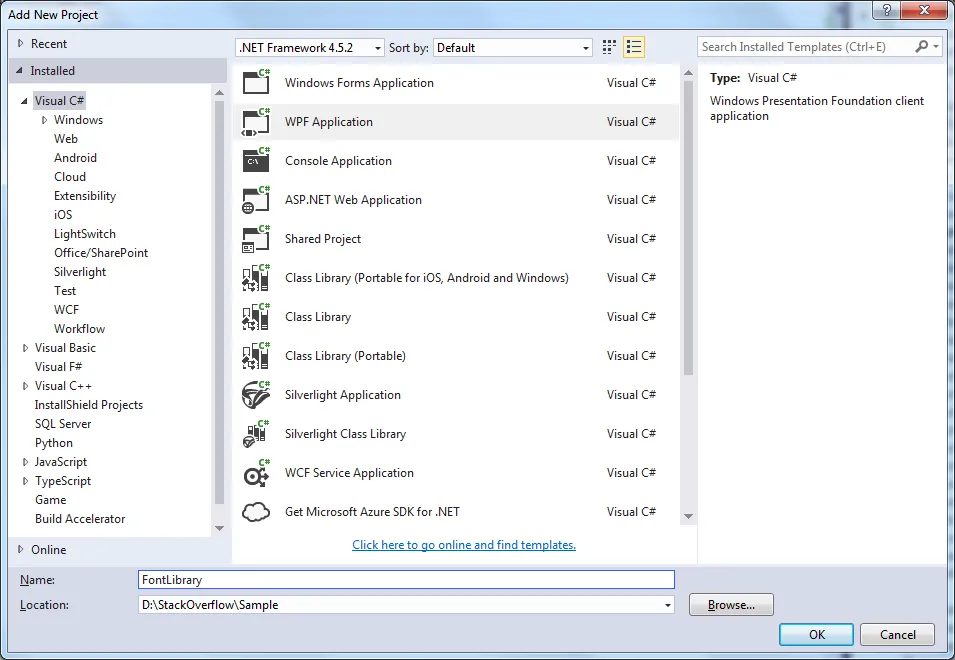Select the Extensibility category
The width and height of the screenshot is (955, 660).
(x=85, y=195)
